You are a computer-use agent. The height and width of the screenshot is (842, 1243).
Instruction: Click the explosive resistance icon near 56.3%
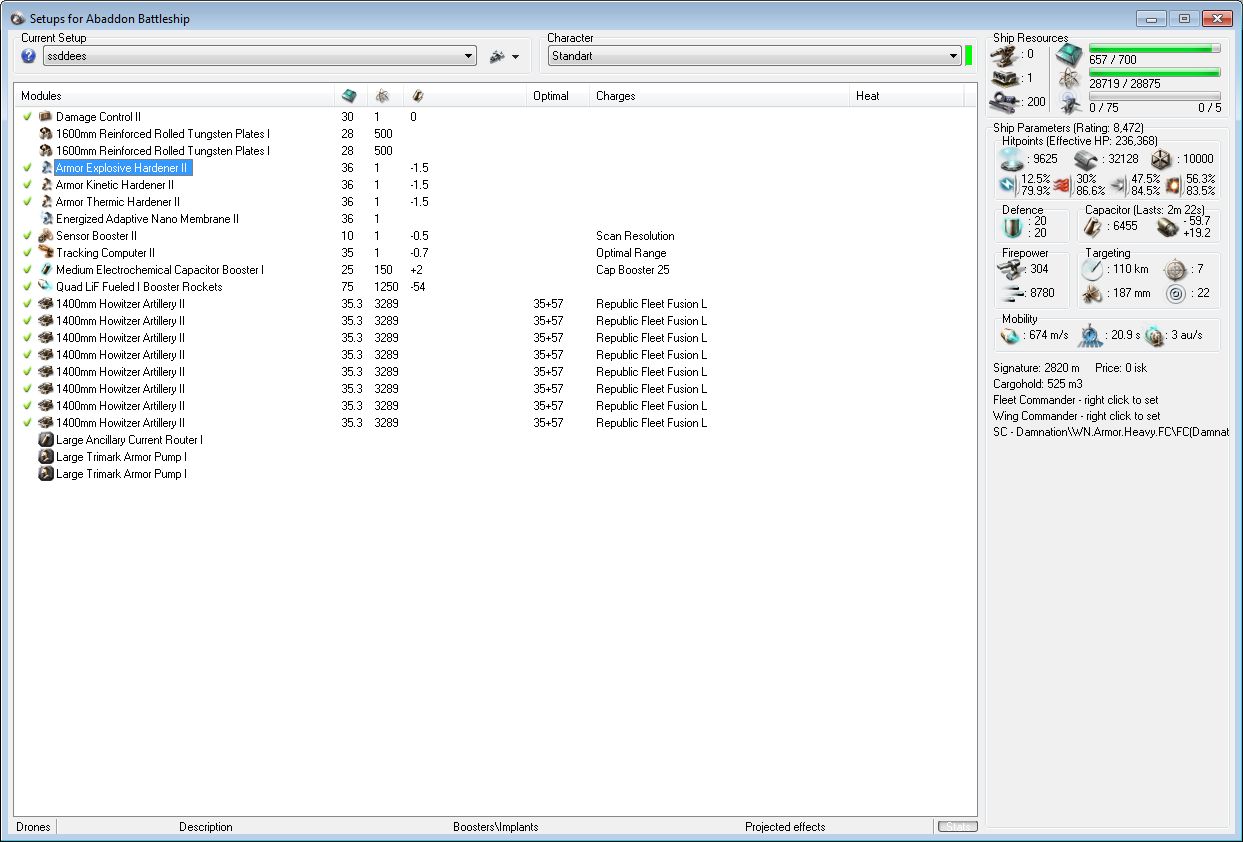[x=1174, y=184]
